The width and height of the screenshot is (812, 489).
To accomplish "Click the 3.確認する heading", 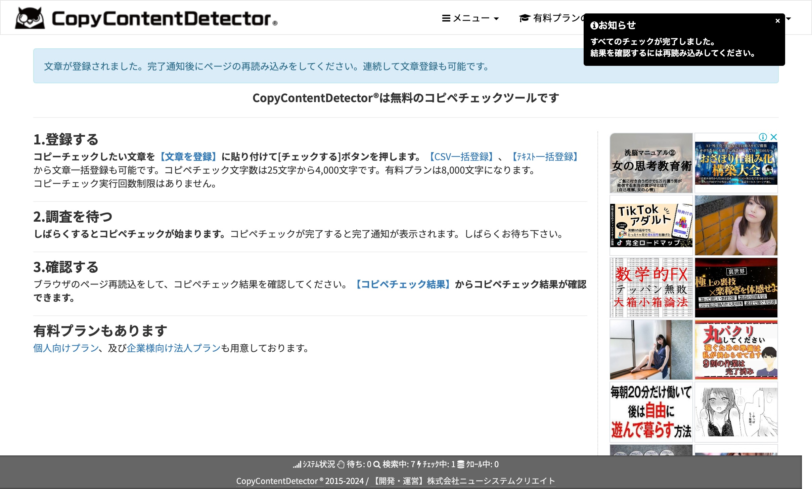I will pos(66,267).
